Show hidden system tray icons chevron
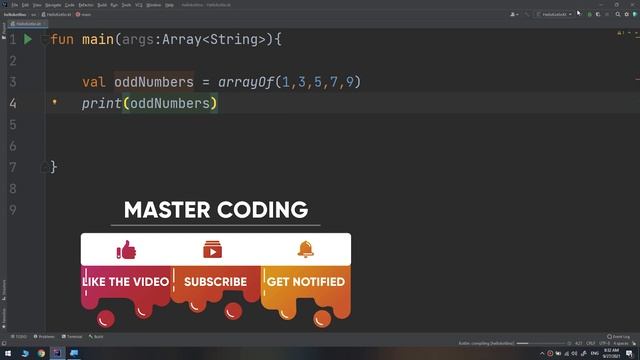The image size is (640, 360). 542,353
